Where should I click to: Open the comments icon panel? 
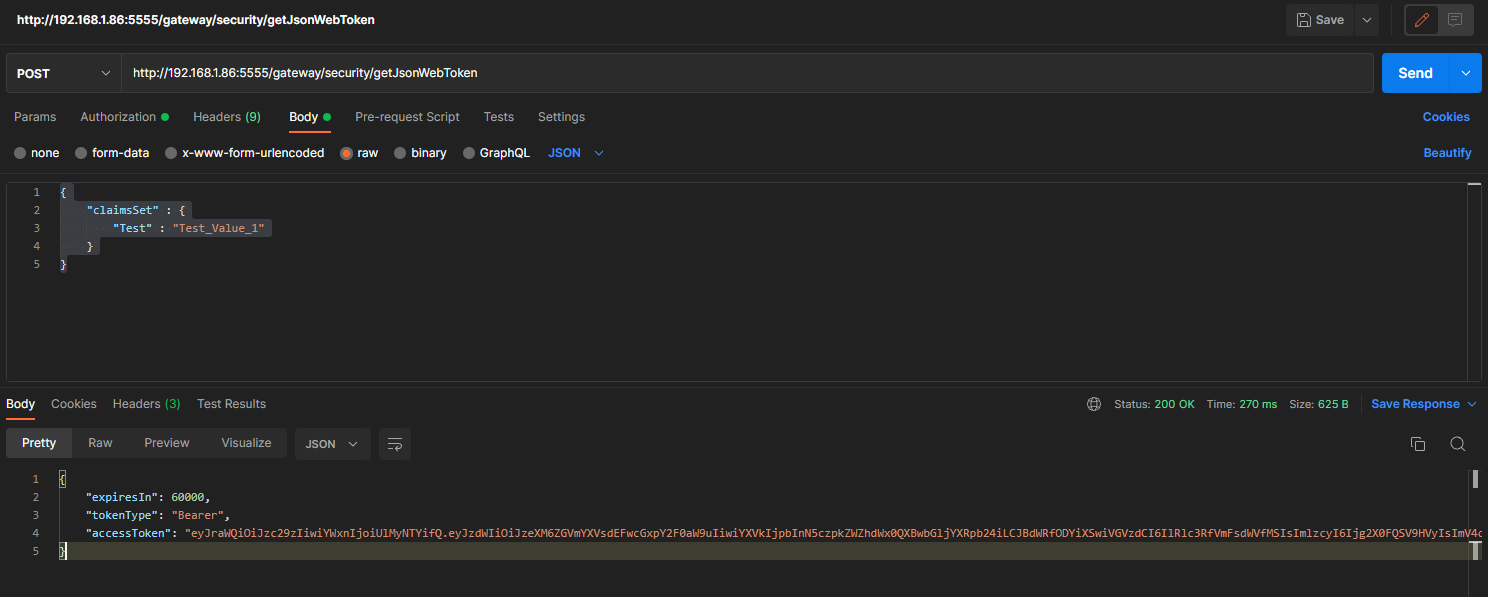(x=1454, y=20)
